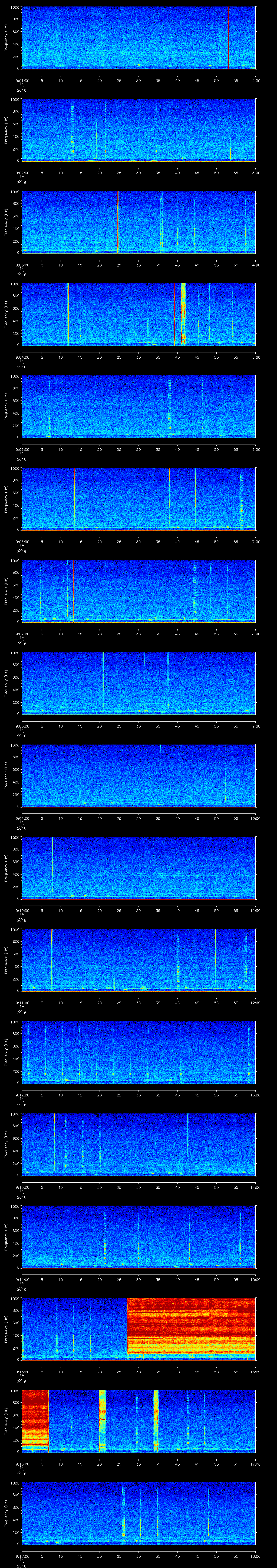Select the spectrogram panel starting at 9:03:00

[x=138, y=222]
